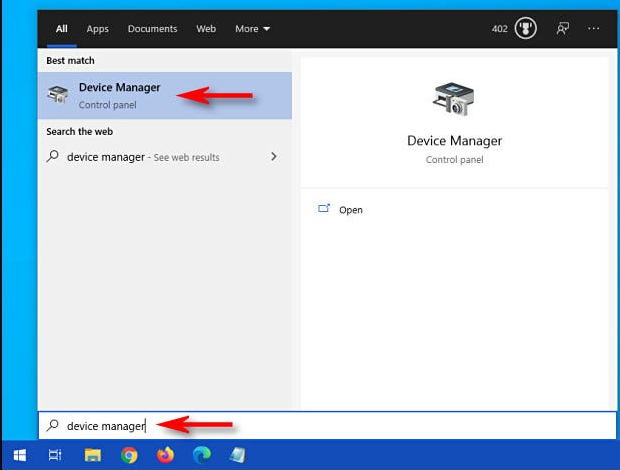620x470 pixels.
Task: Launch Firefox from taskbar
Action: pyautogui.click(x=165, y=455)
